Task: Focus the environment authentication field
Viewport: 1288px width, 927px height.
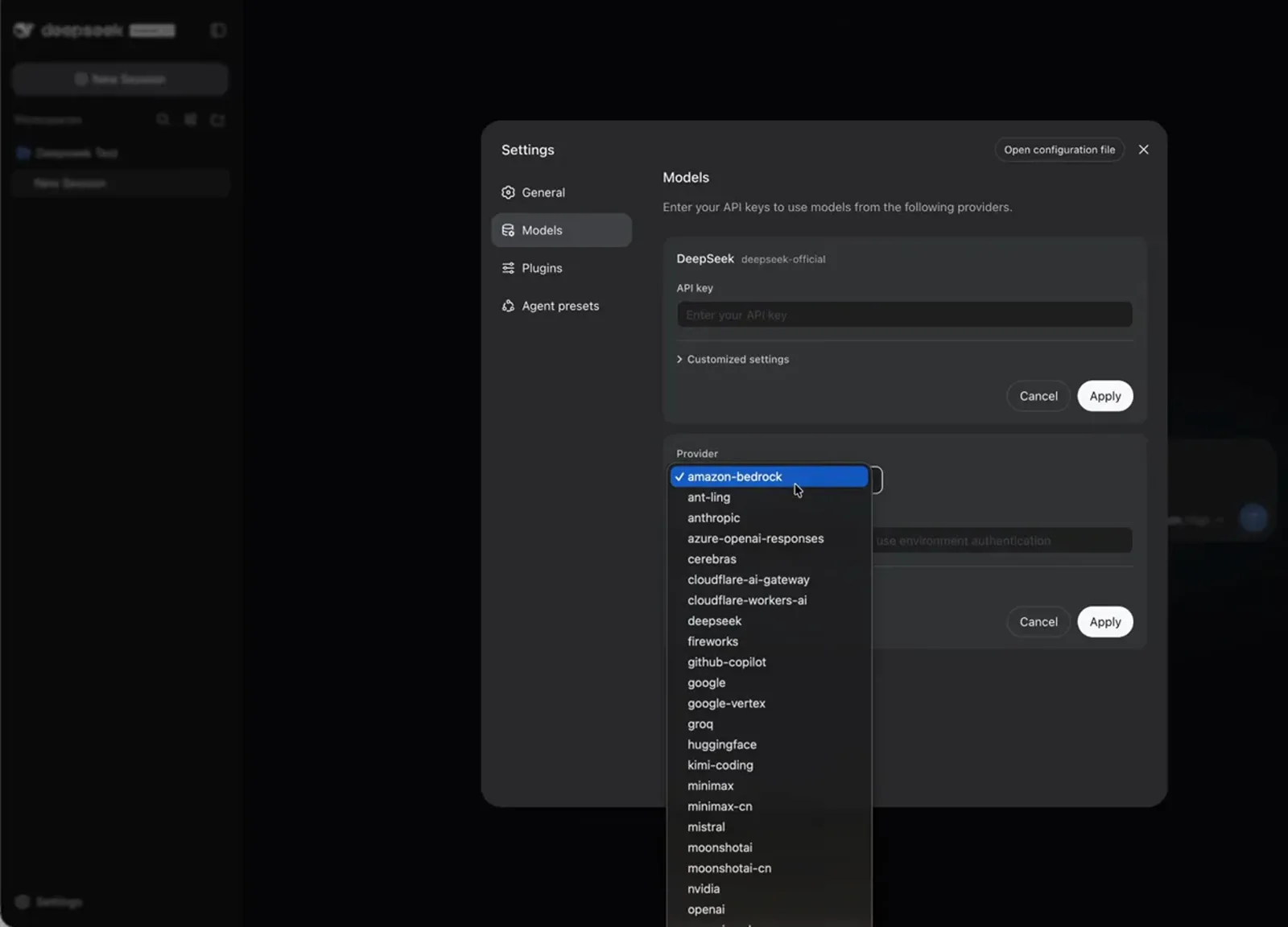Action: (x=1001, y=541)
